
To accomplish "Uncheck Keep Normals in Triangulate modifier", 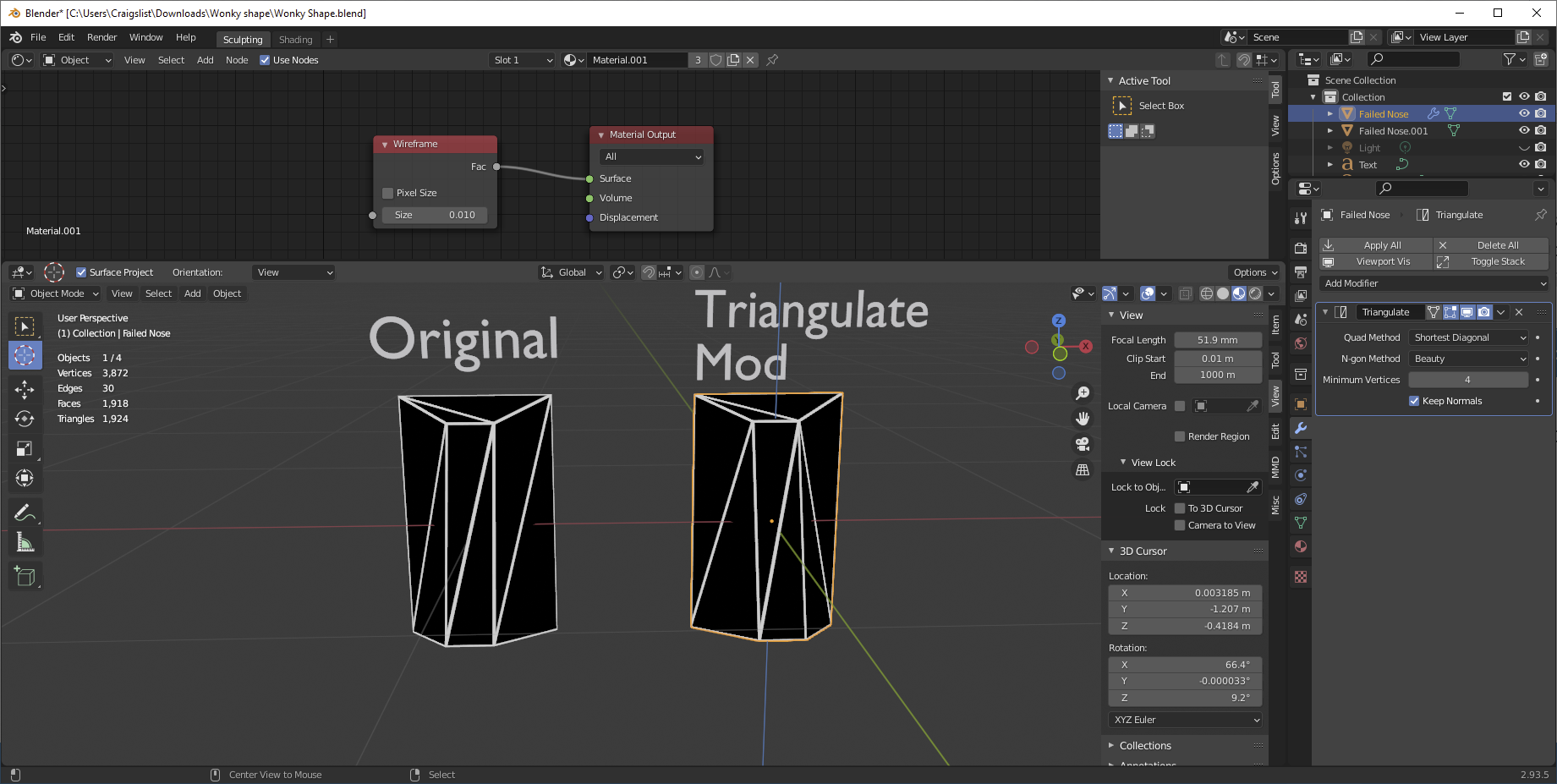I will coord(1414,401).
